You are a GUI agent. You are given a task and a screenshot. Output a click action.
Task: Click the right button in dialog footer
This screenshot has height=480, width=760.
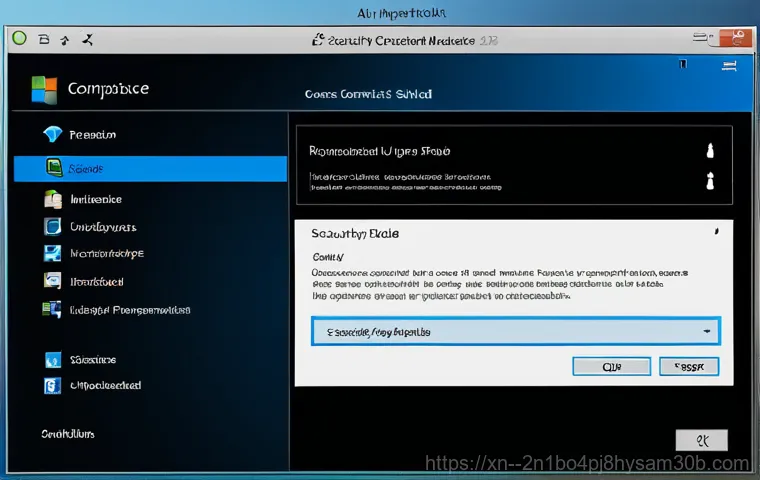pos(689,366)
